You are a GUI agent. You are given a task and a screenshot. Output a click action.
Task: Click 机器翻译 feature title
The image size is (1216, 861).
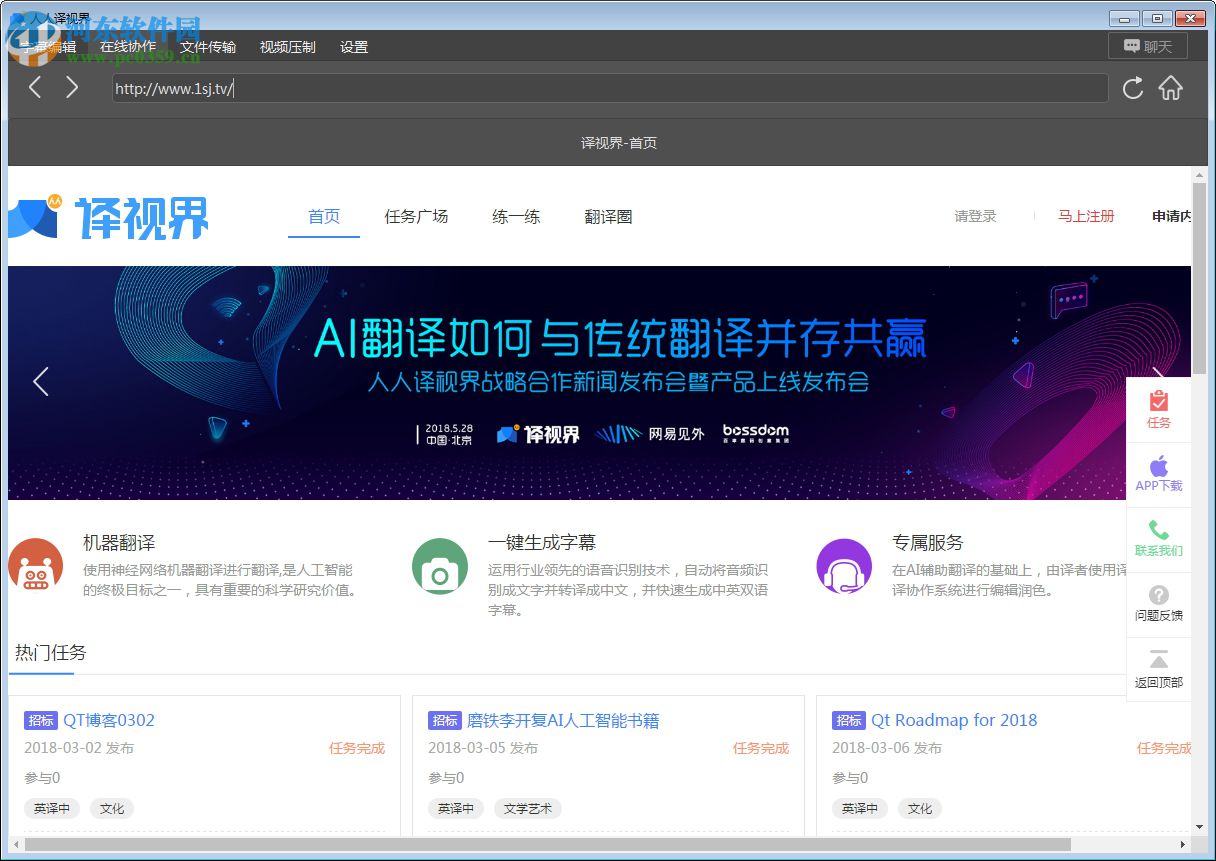[x=119, y=543]
